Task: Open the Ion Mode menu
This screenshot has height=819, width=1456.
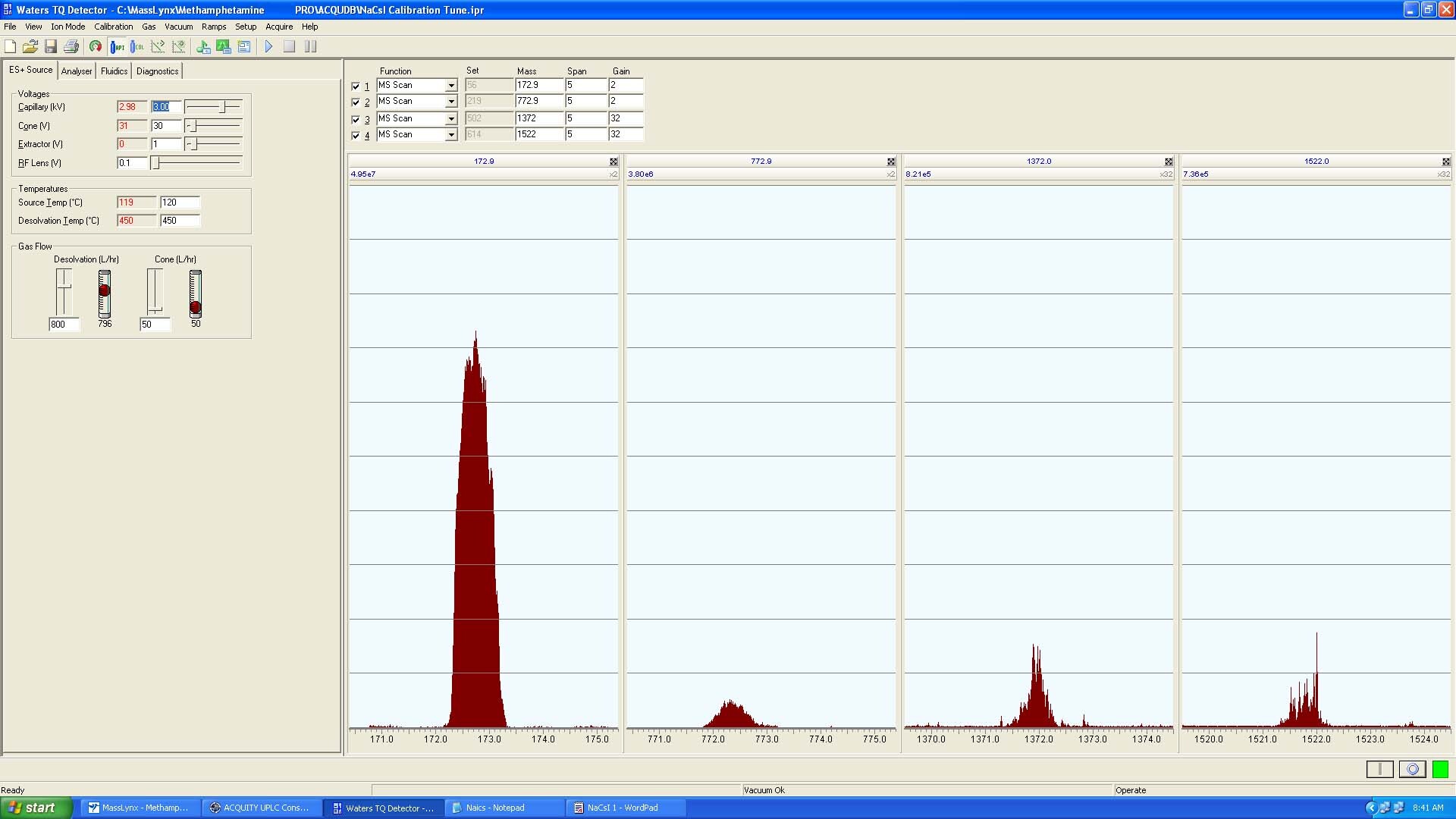Action: tap(67, 27)
